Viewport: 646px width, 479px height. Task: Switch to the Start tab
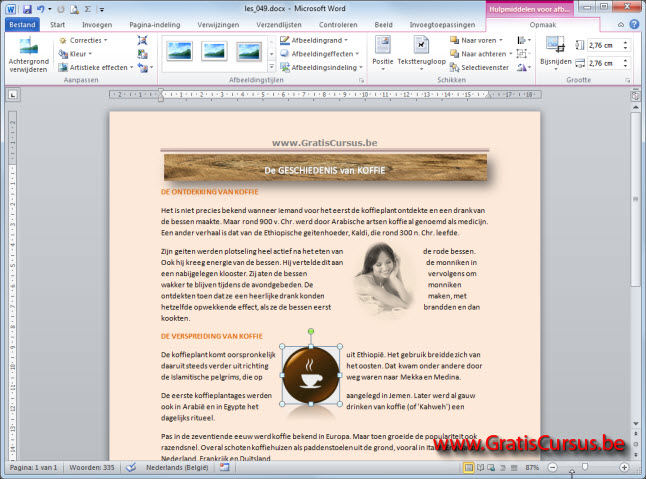(x=57, y=25)
